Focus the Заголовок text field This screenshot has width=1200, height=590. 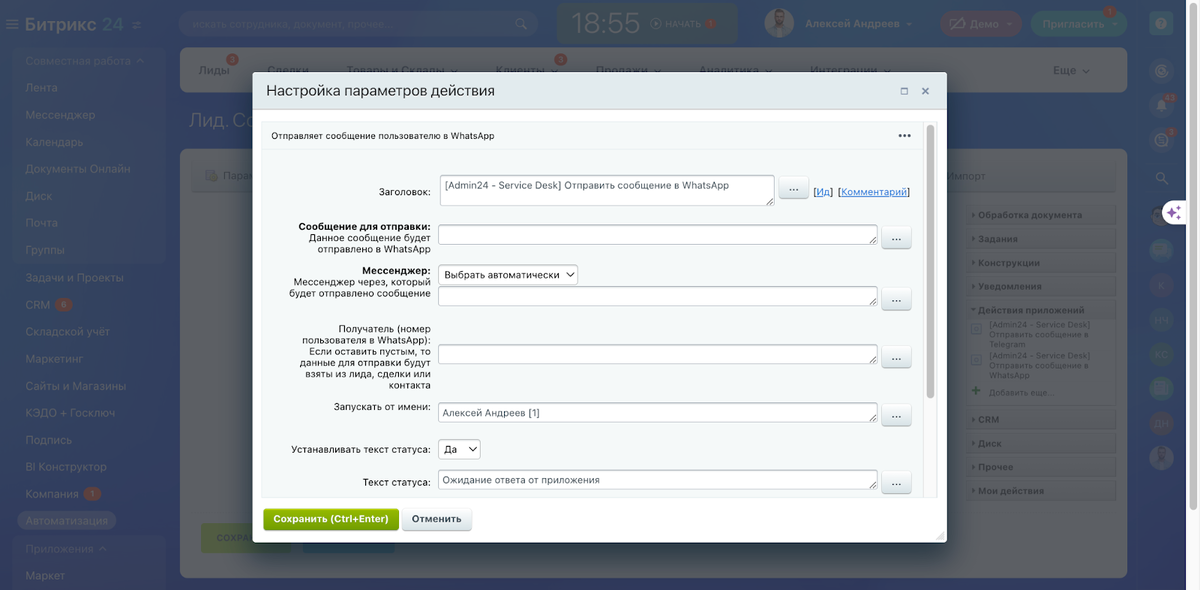click(x=607, y=190)
